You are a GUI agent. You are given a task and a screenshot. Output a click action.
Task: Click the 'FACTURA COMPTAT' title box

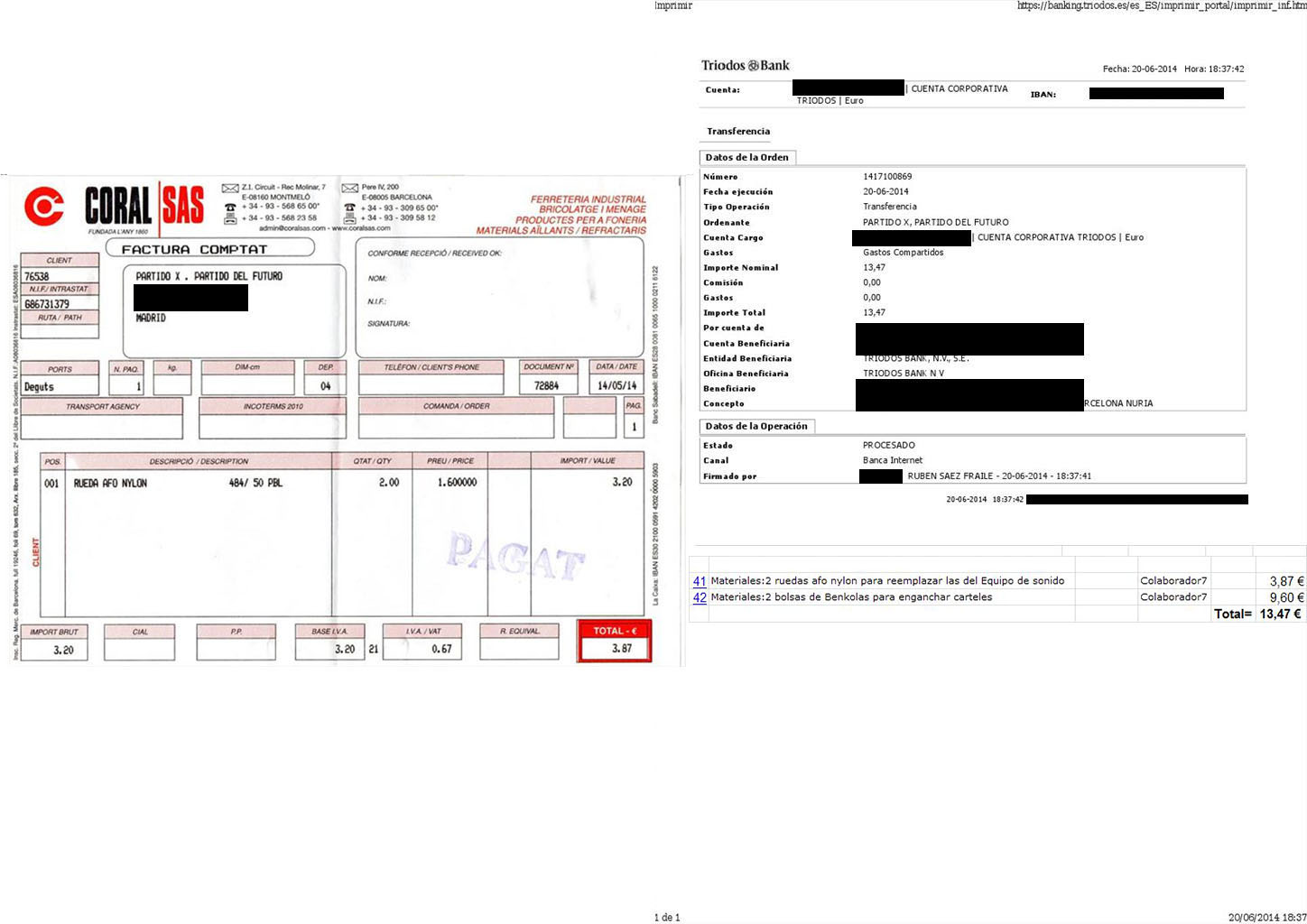pyautogui.click(x=210, y=248)
